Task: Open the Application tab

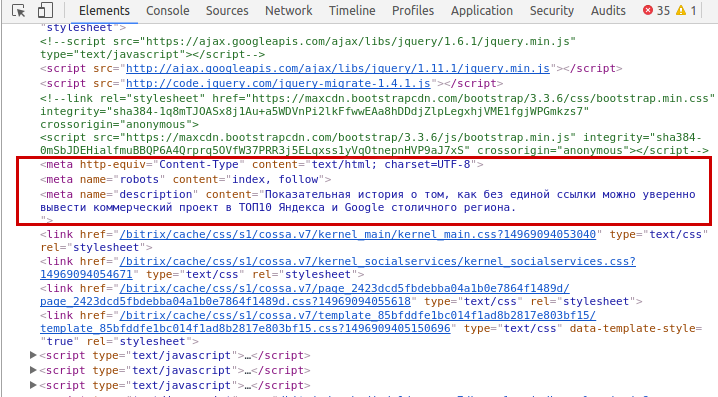Action: pos(482,11)
